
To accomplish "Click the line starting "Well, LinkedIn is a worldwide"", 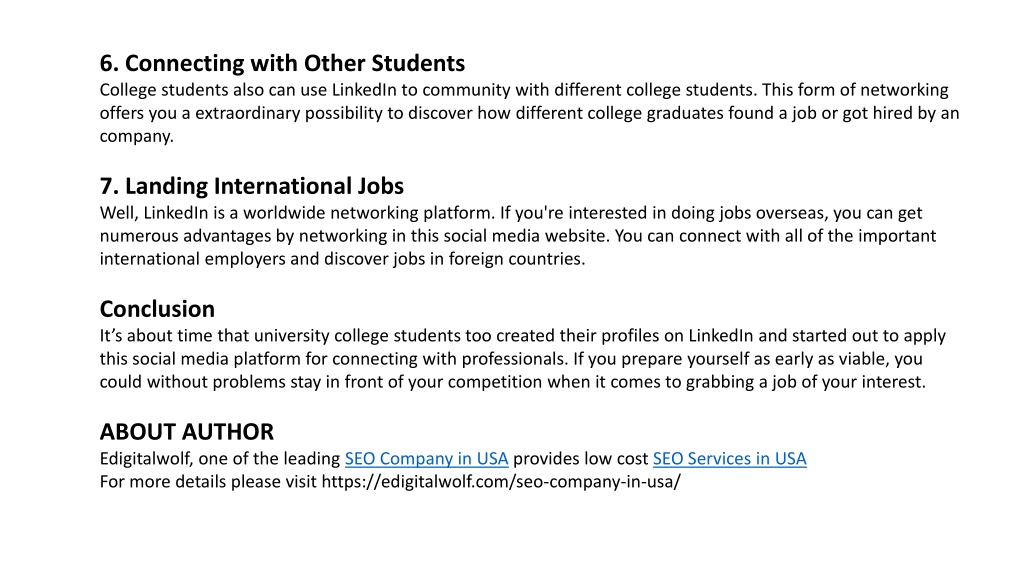I will coord(511,213).
